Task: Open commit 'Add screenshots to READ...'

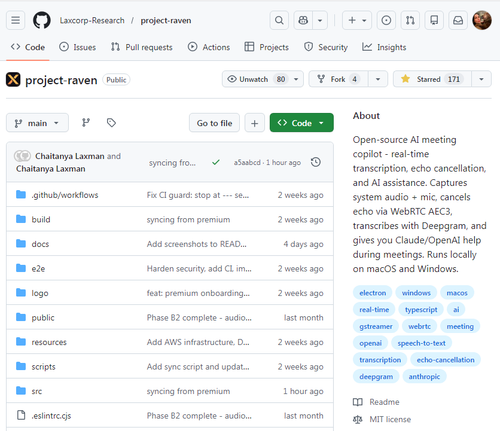Action: click(x=197, y=244)
